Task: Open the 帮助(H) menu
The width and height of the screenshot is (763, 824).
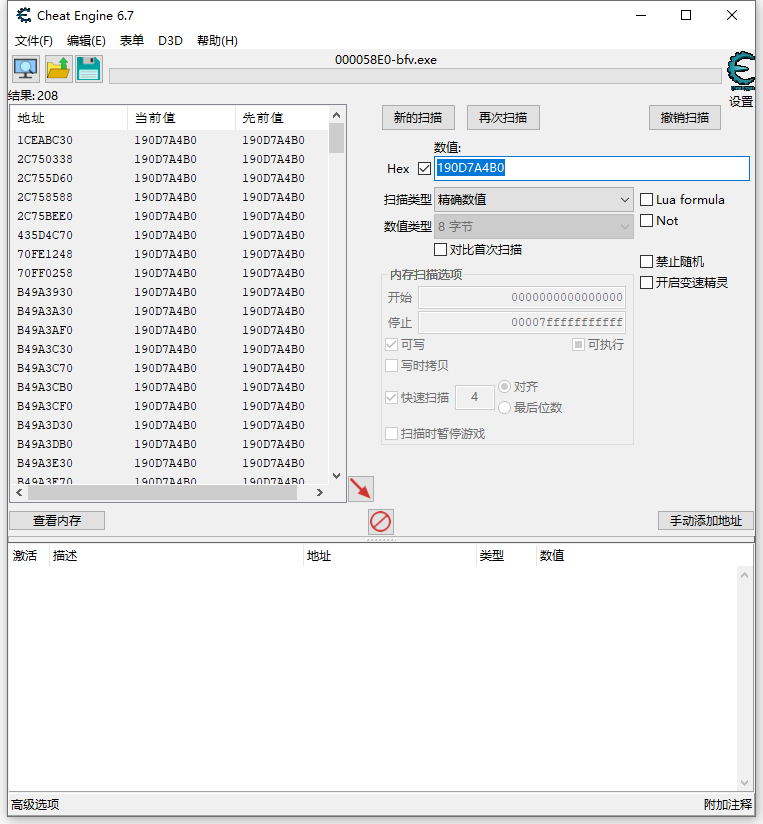Action: pos(217,40)
